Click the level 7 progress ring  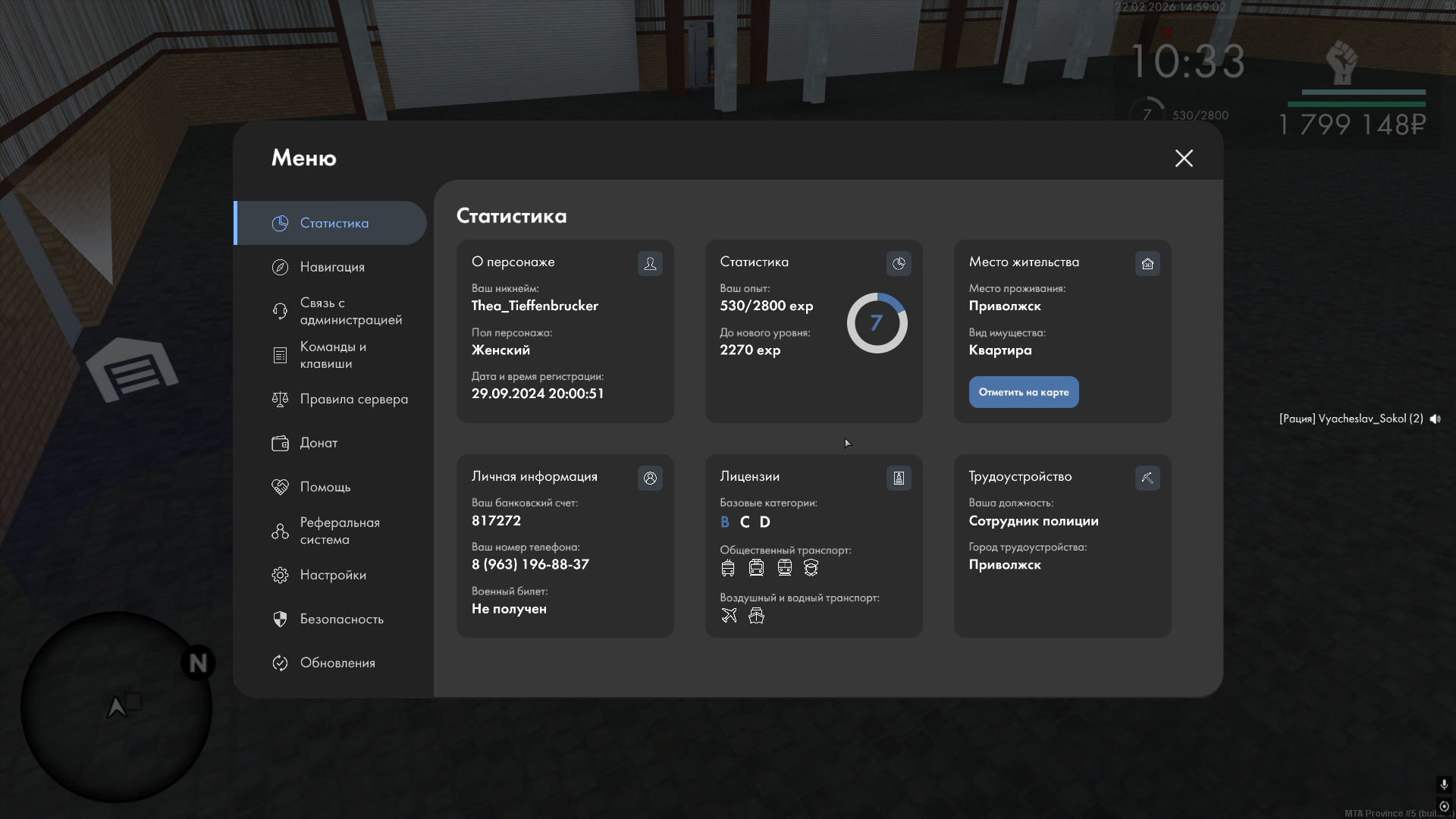877,323
